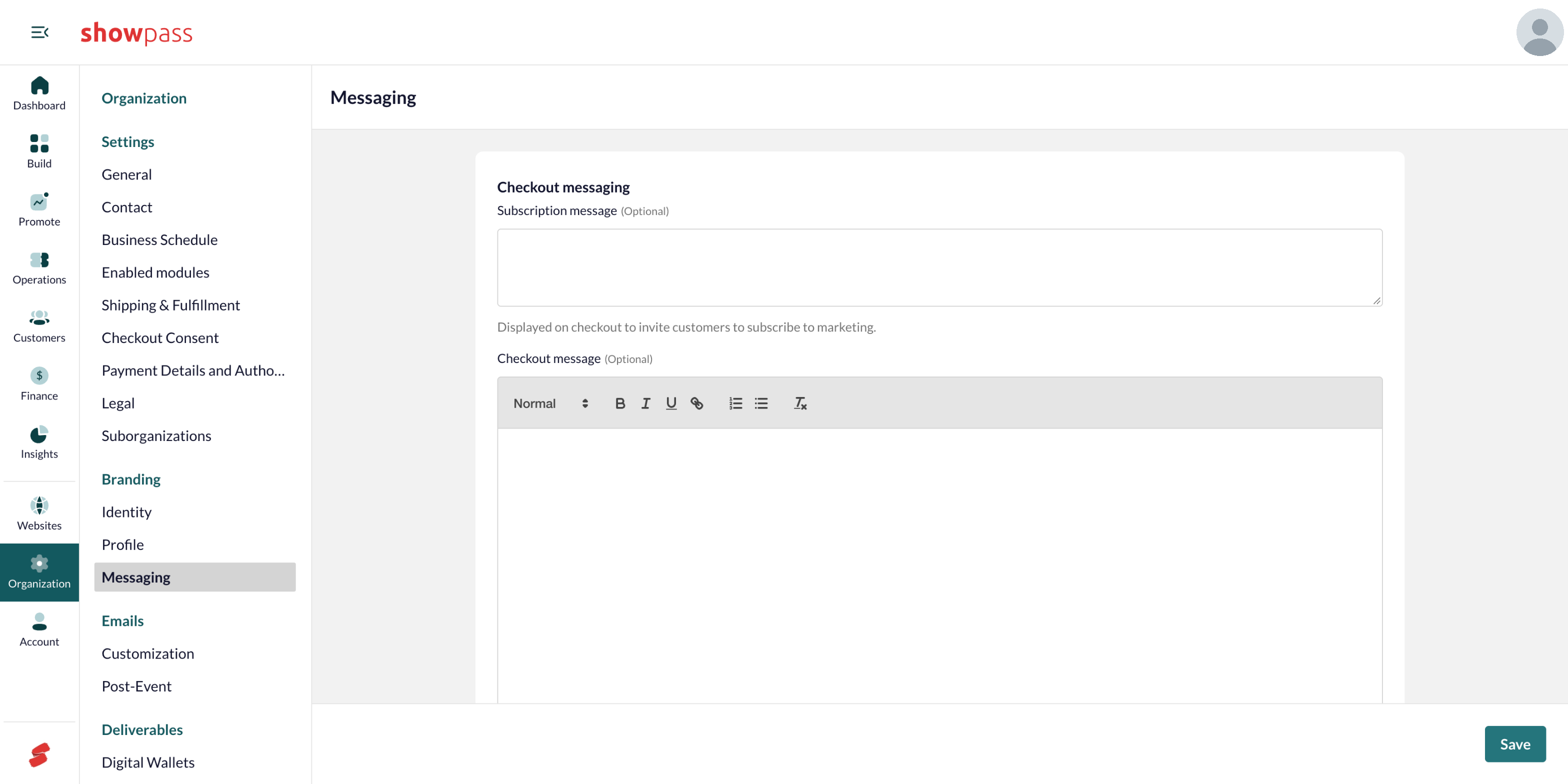Open the Insights section
This screenshot has width=1568, height=784.
point(39,442)
